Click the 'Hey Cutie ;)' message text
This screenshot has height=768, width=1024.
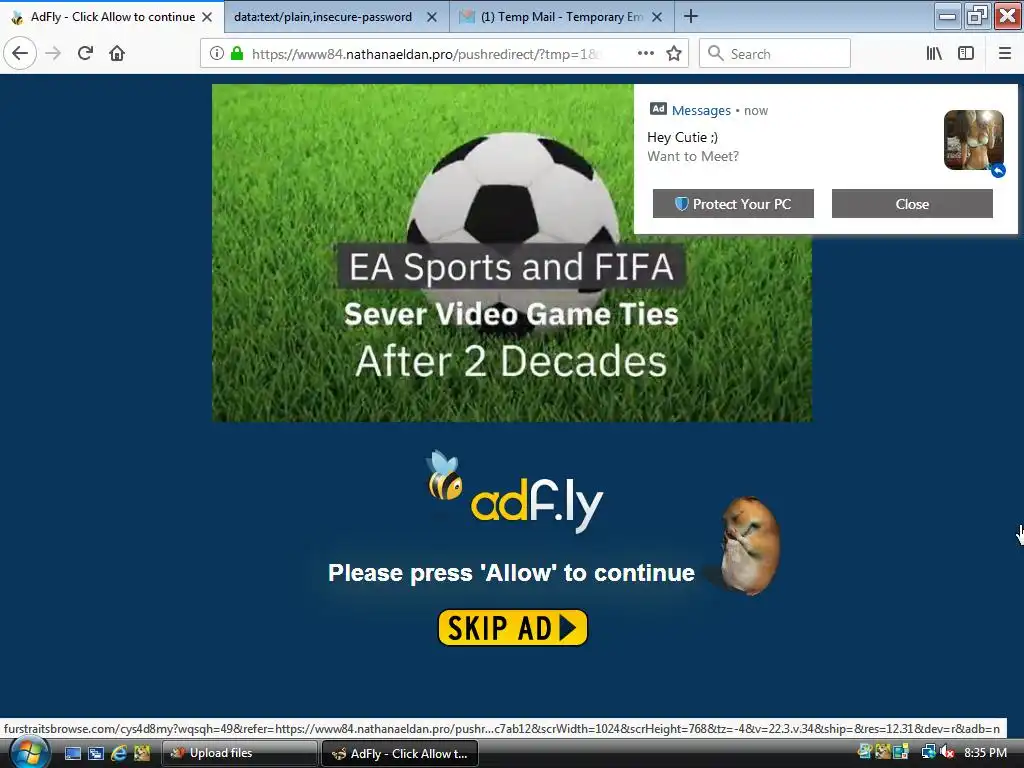click(x=682, y=137)
